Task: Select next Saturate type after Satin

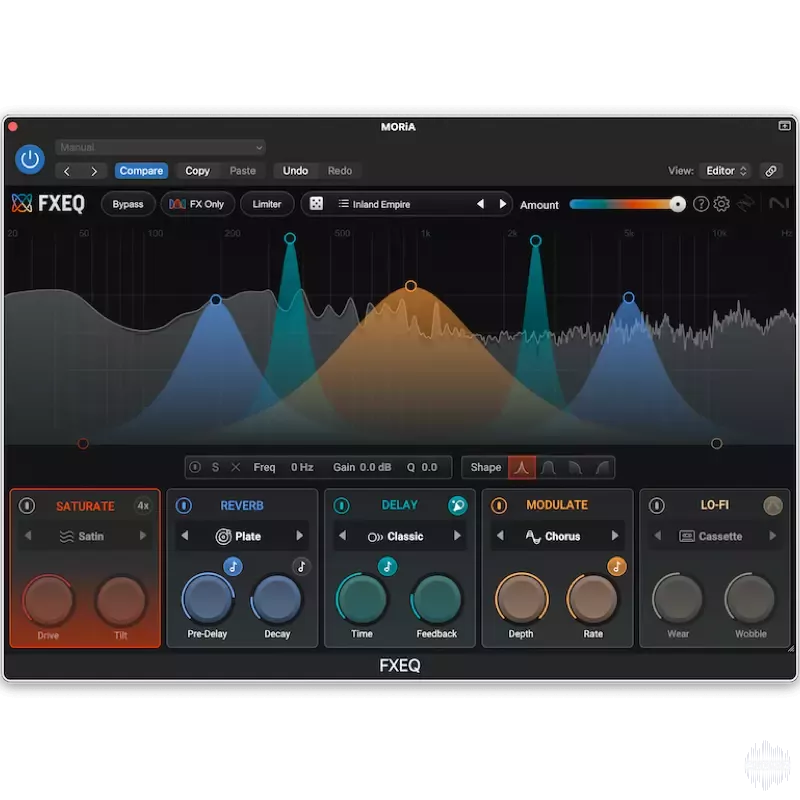Action: coord(143,536)
